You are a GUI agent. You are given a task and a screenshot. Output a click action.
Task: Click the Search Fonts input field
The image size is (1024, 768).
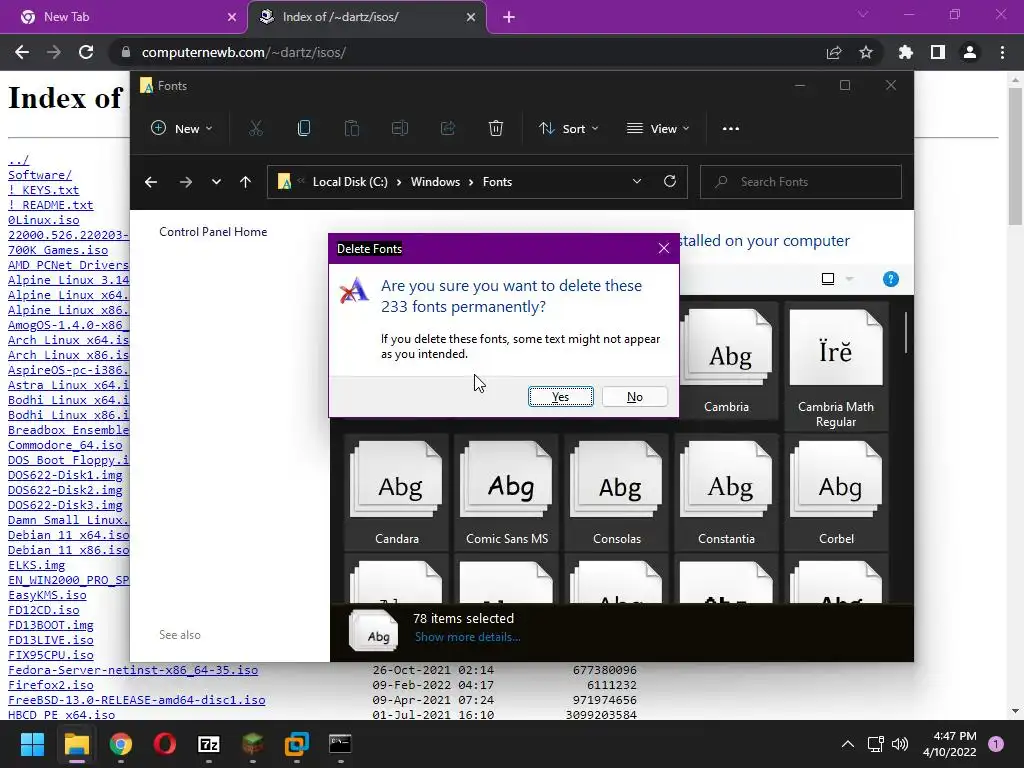tap(801, 182)
